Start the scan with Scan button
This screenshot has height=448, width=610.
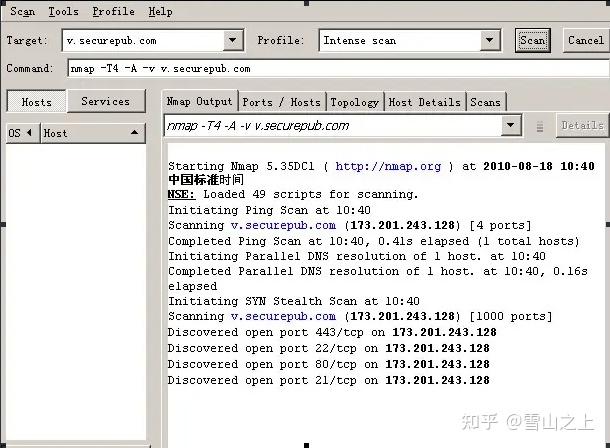coord(533,40)
